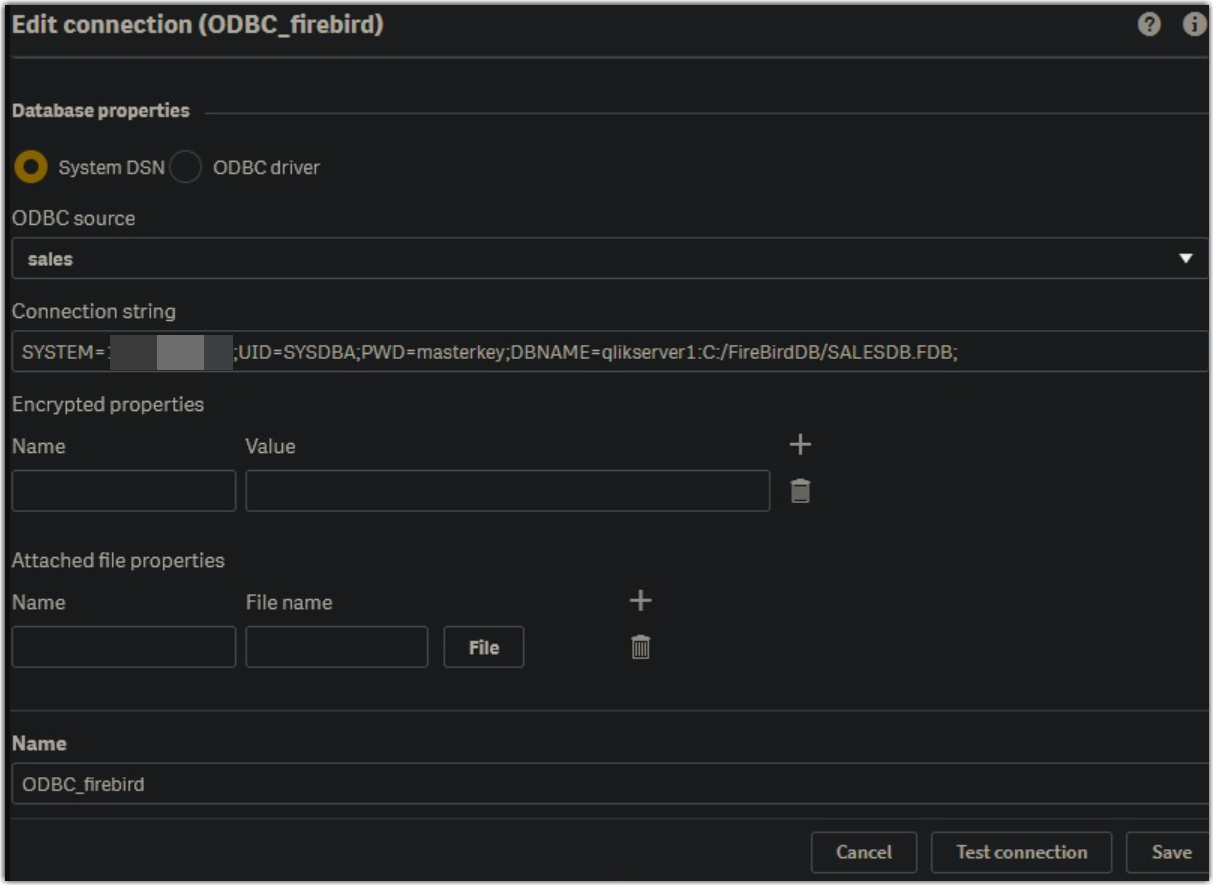Focus the attached file Name field
This screenshot has width=1214, height=886.
coord(124,647)
